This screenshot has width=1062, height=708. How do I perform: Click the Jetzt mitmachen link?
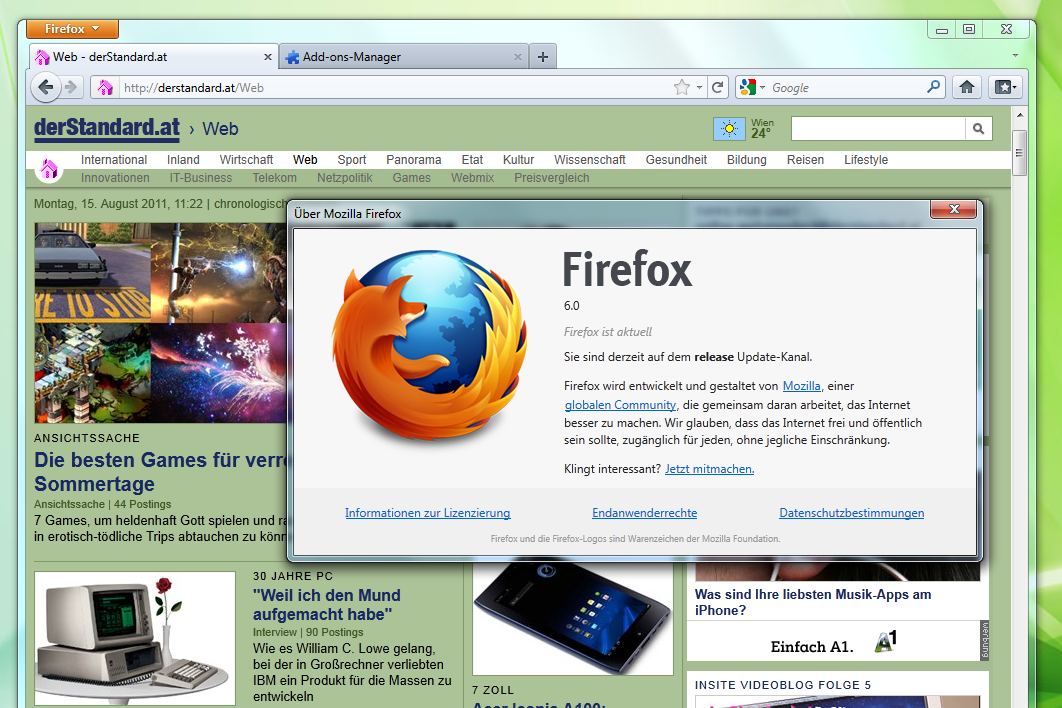[x=709, y=469]
